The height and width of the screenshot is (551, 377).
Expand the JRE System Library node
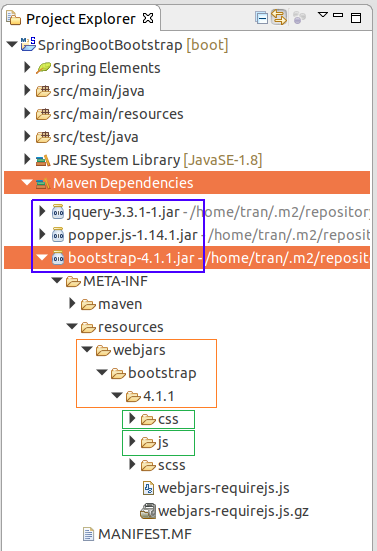coord(27,159)
